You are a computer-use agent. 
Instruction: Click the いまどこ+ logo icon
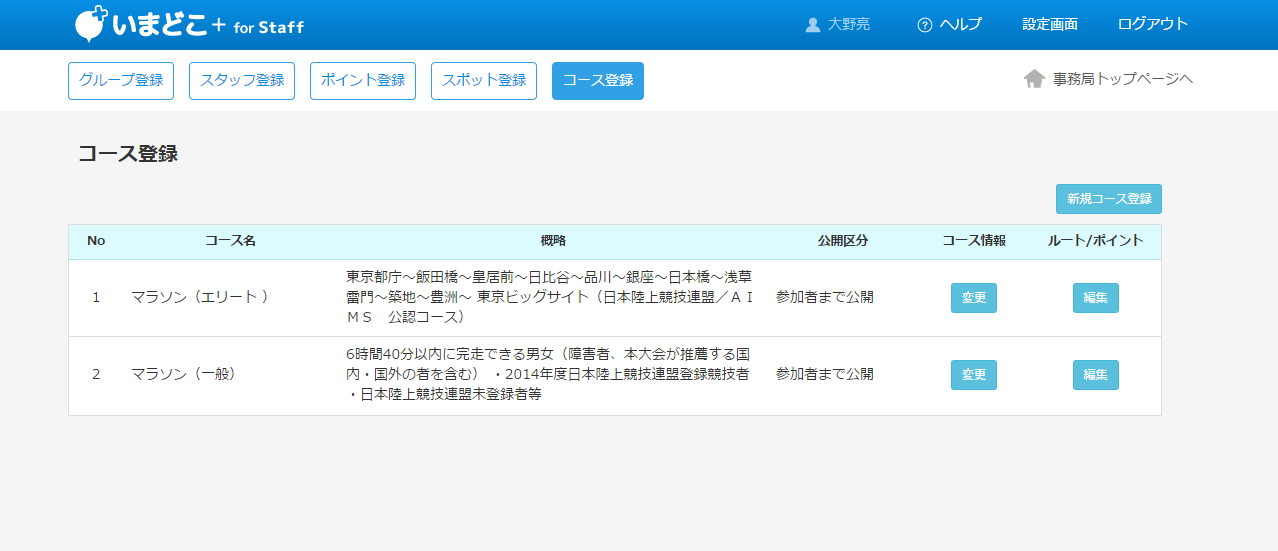tap(91, 24)
